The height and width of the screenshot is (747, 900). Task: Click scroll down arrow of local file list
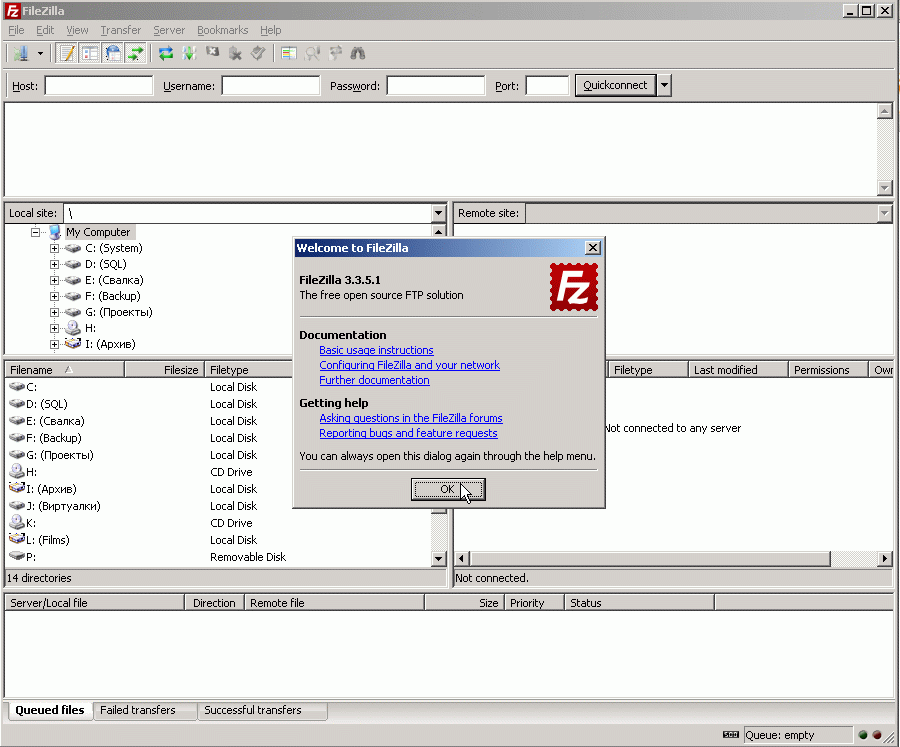(439, 559)
